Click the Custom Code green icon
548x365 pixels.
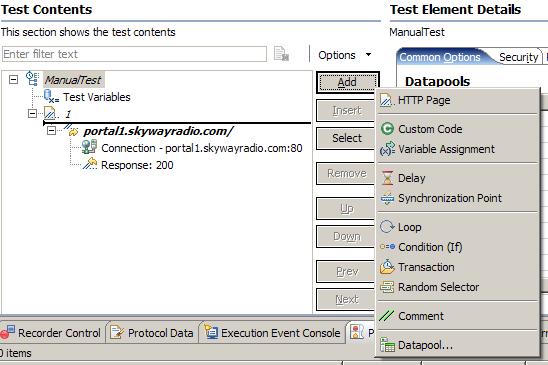387,129
